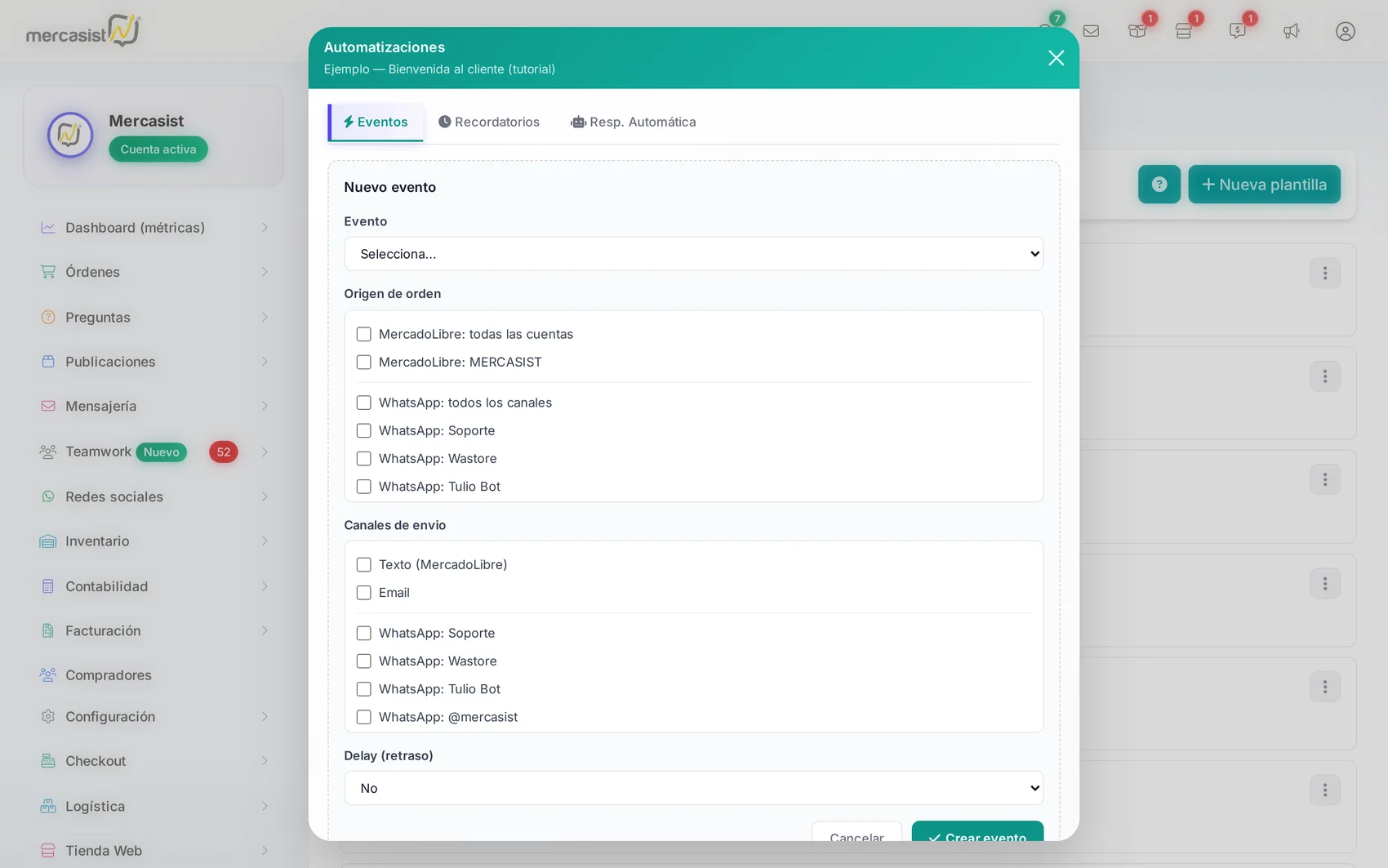Screen dimensions: 1388x868
Task: Click the Crear evento button
Action: [x=977, y=831]
